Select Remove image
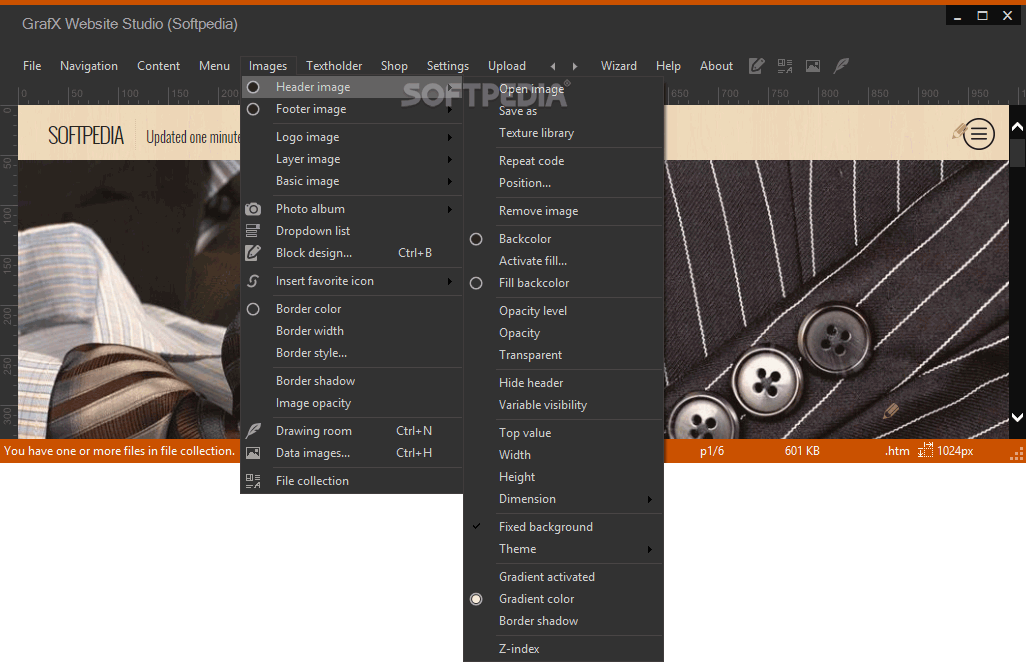Viewport: 1026px width, 662px height. (539, 211)
